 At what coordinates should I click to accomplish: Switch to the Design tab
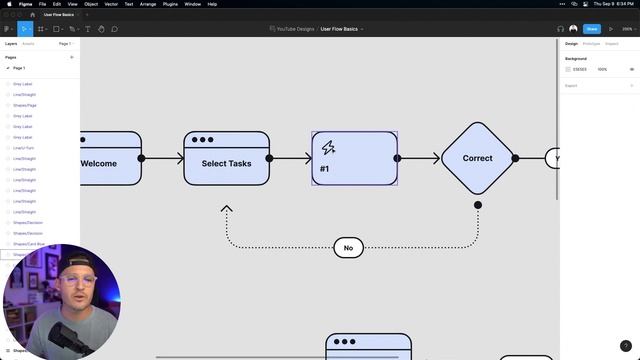pos(571,44)
